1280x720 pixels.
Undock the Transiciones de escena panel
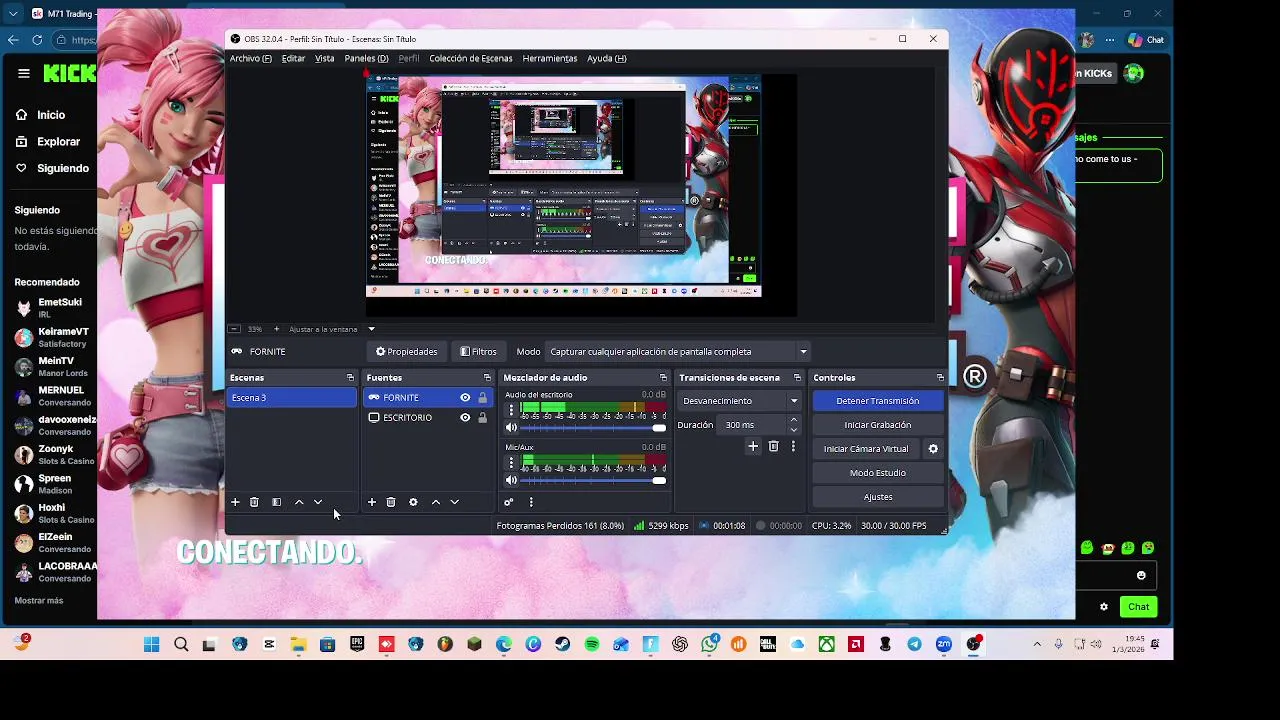point(797,378)
